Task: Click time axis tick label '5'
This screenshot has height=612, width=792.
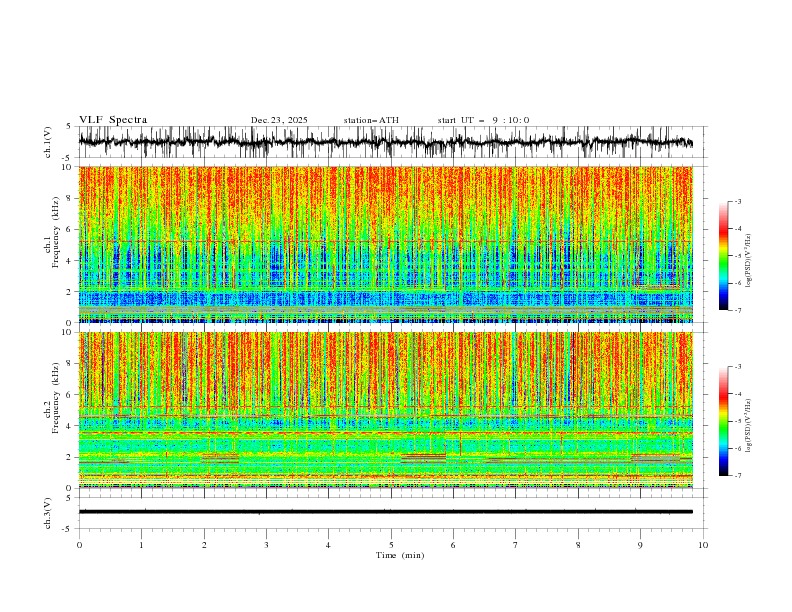Action: coord(391,545)
